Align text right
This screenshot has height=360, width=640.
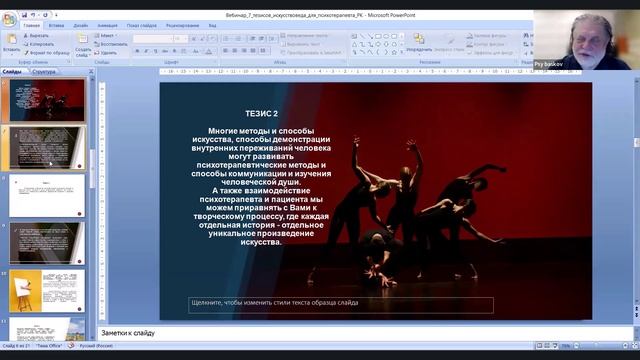244,51
